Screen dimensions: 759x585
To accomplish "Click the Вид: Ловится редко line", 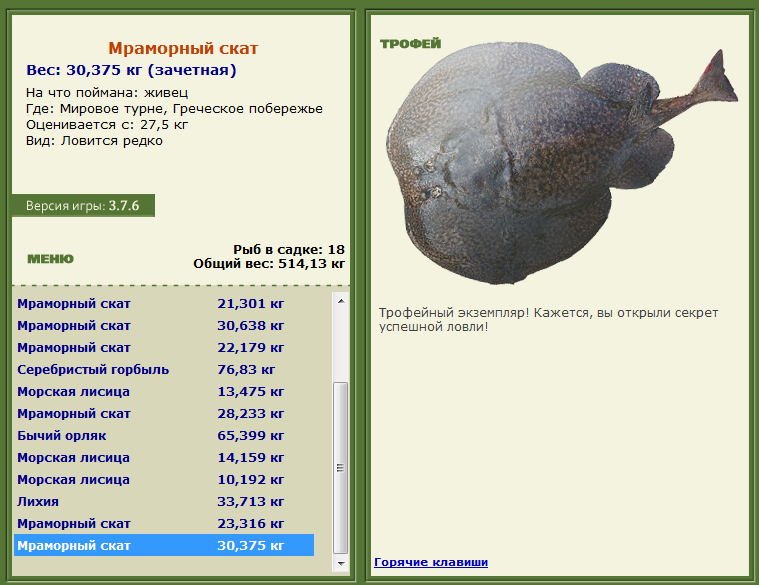I will coord(94,141).
